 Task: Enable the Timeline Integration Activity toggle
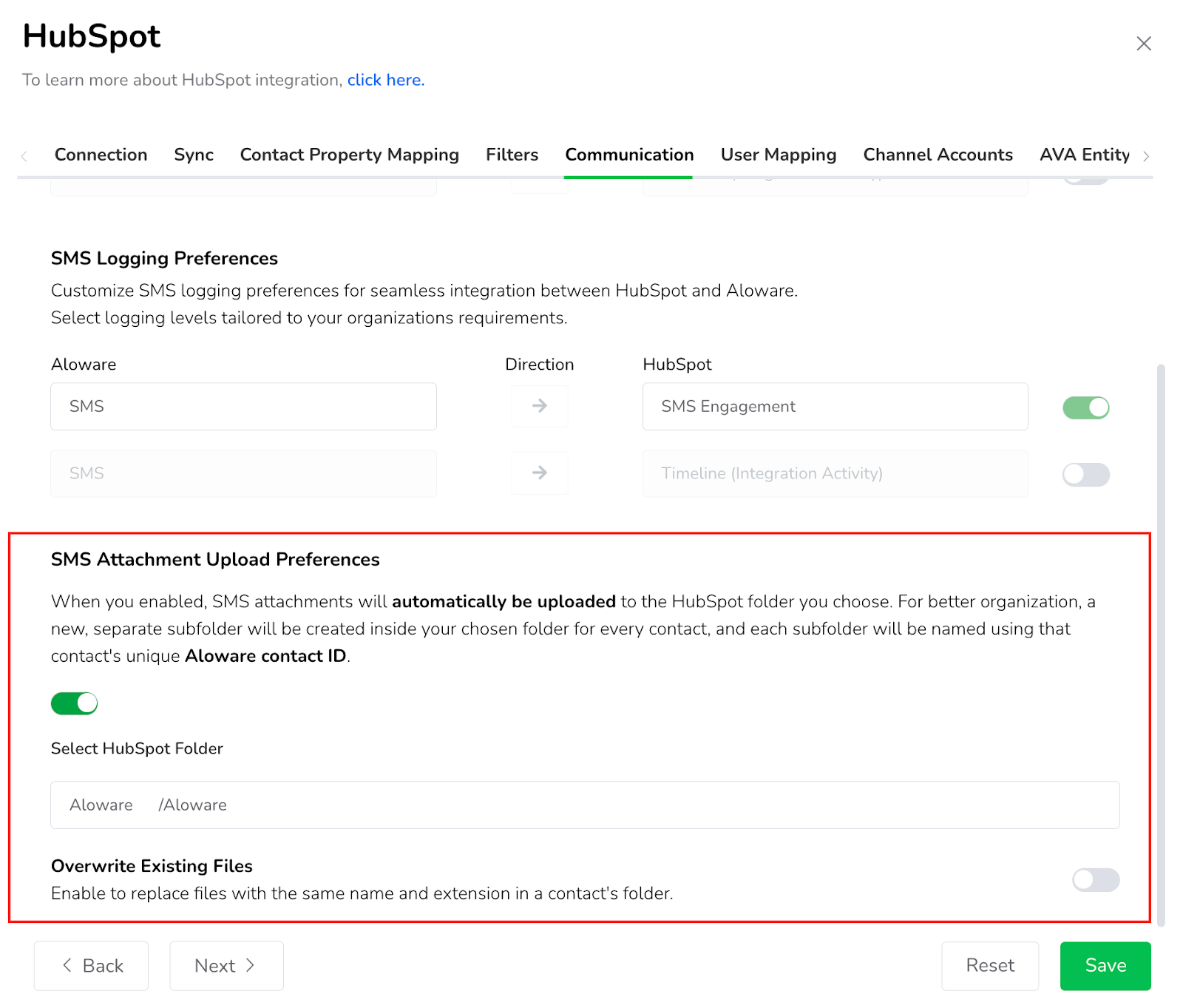pyautogui.click(x=1085, y=475)
